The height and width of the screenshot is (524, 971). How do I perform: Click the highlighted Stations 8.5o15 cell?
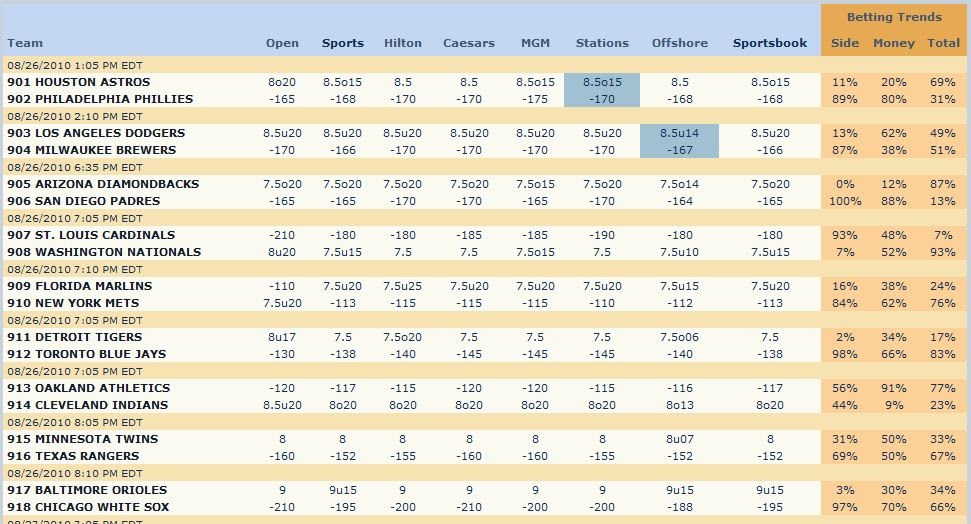point(601,82)
